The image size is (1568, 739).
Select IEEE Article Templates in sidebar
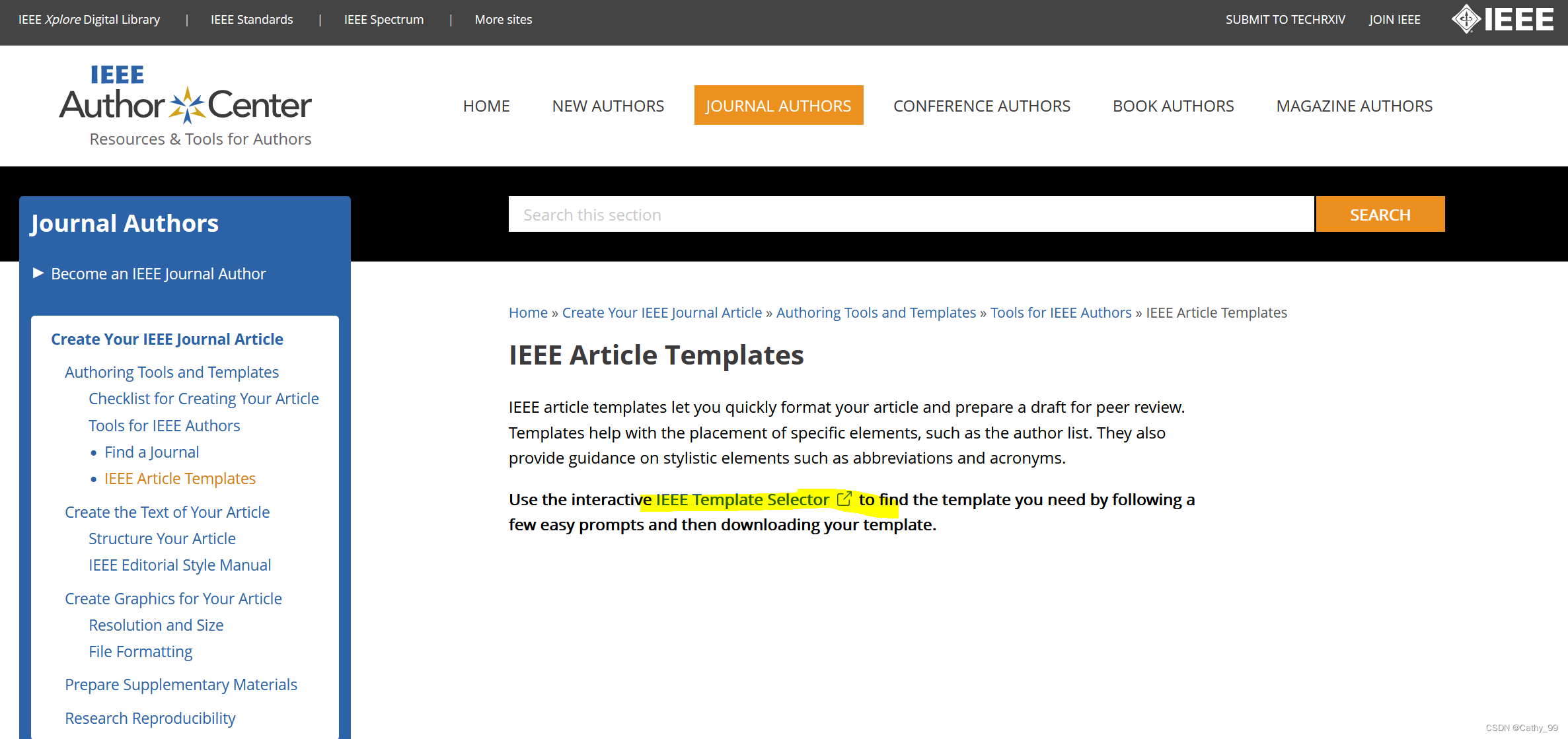(x=180, y=478)
